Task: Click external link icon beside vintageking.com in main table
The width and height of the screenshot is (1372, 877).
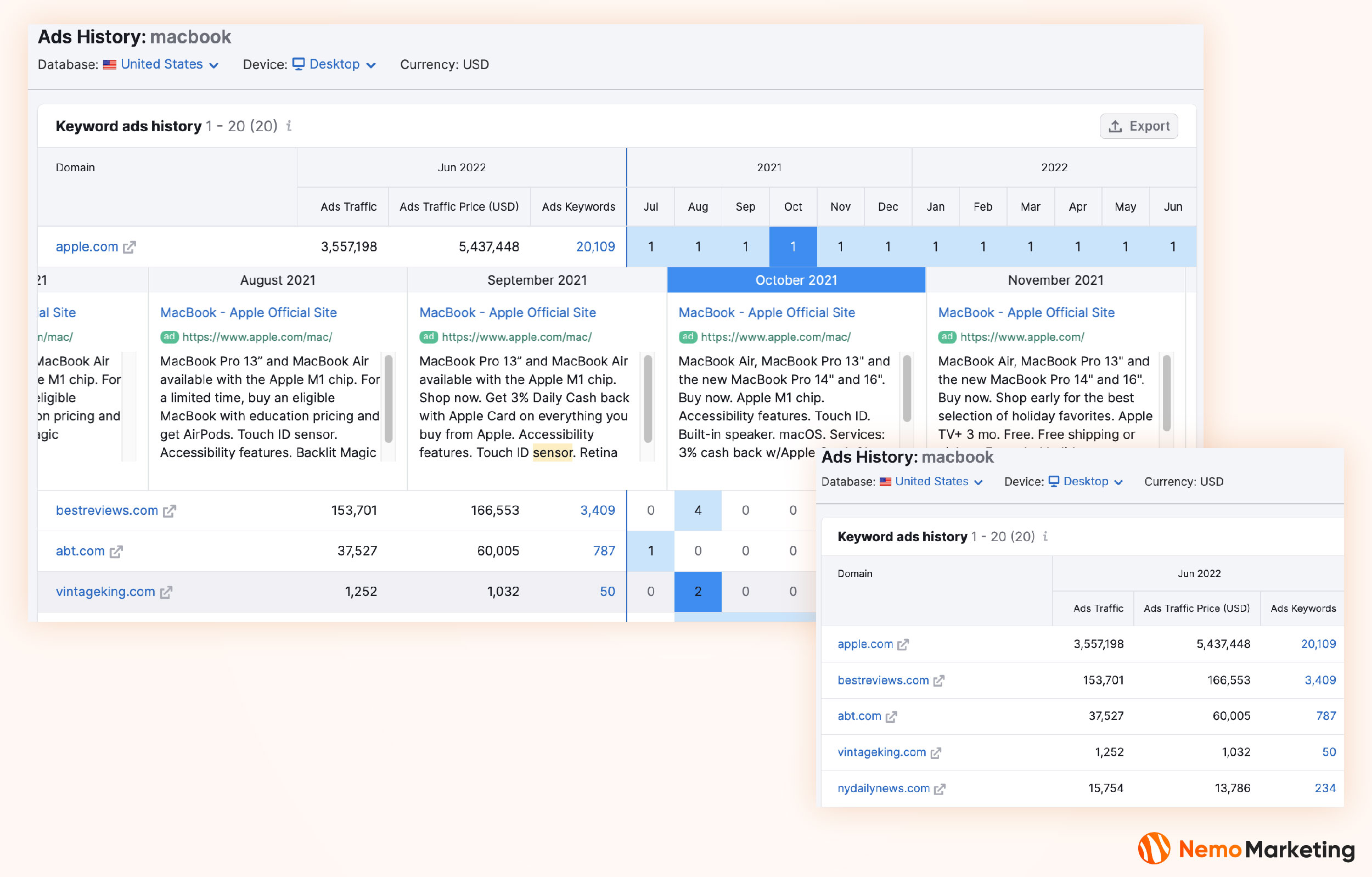Action: (x=166, y=593)
